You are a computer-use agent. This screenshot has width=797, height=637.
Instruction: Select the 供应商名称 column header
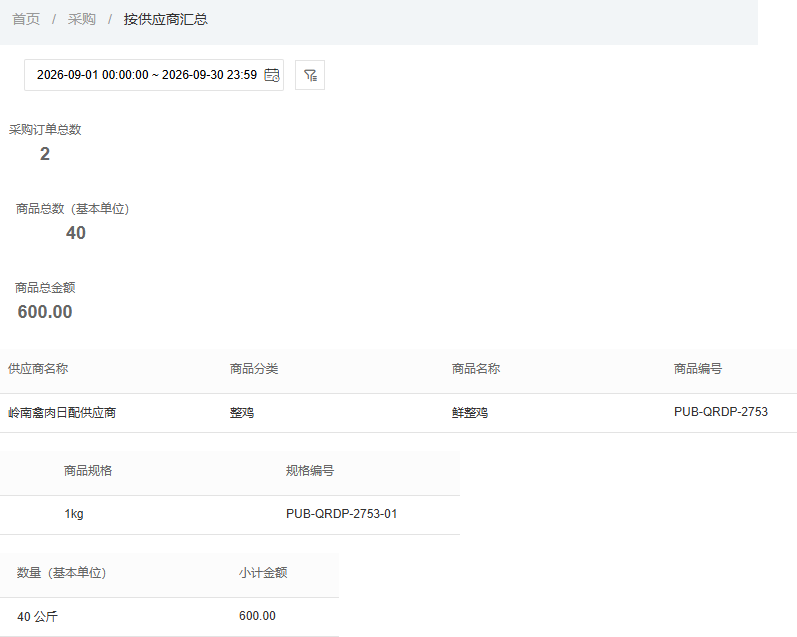pyautogui.click(x=38, y=369)
